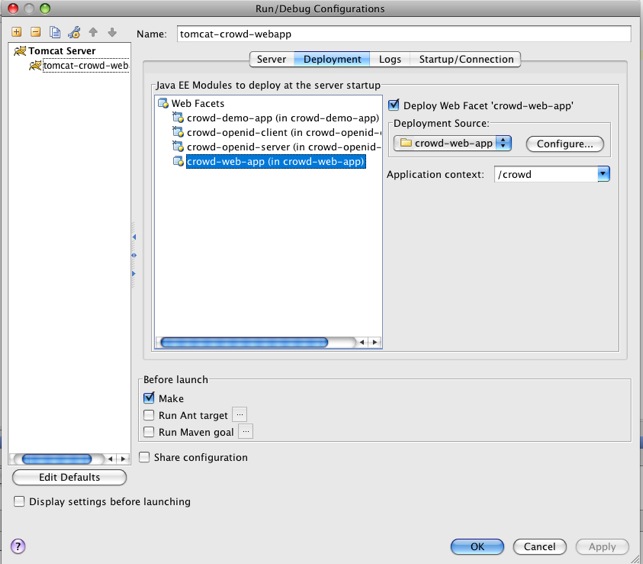
Task: Open help with the question mark icon
Action: [x=18, y=546]
